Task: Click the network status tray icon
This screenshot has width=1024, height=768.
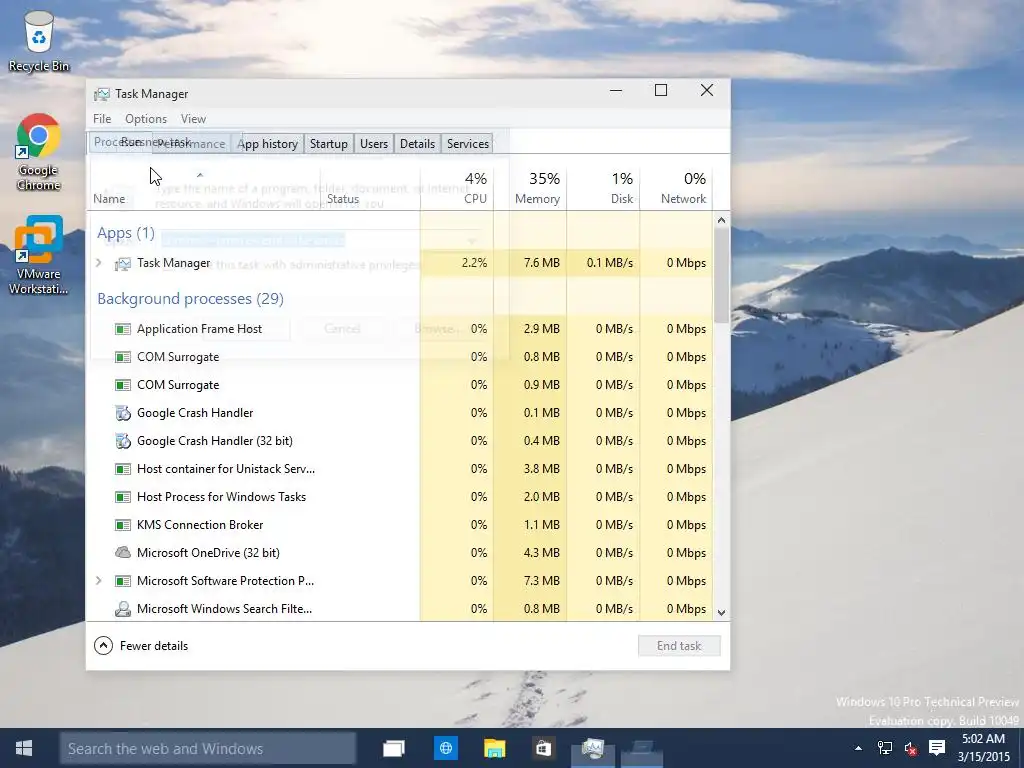Action: click(885, 748)
